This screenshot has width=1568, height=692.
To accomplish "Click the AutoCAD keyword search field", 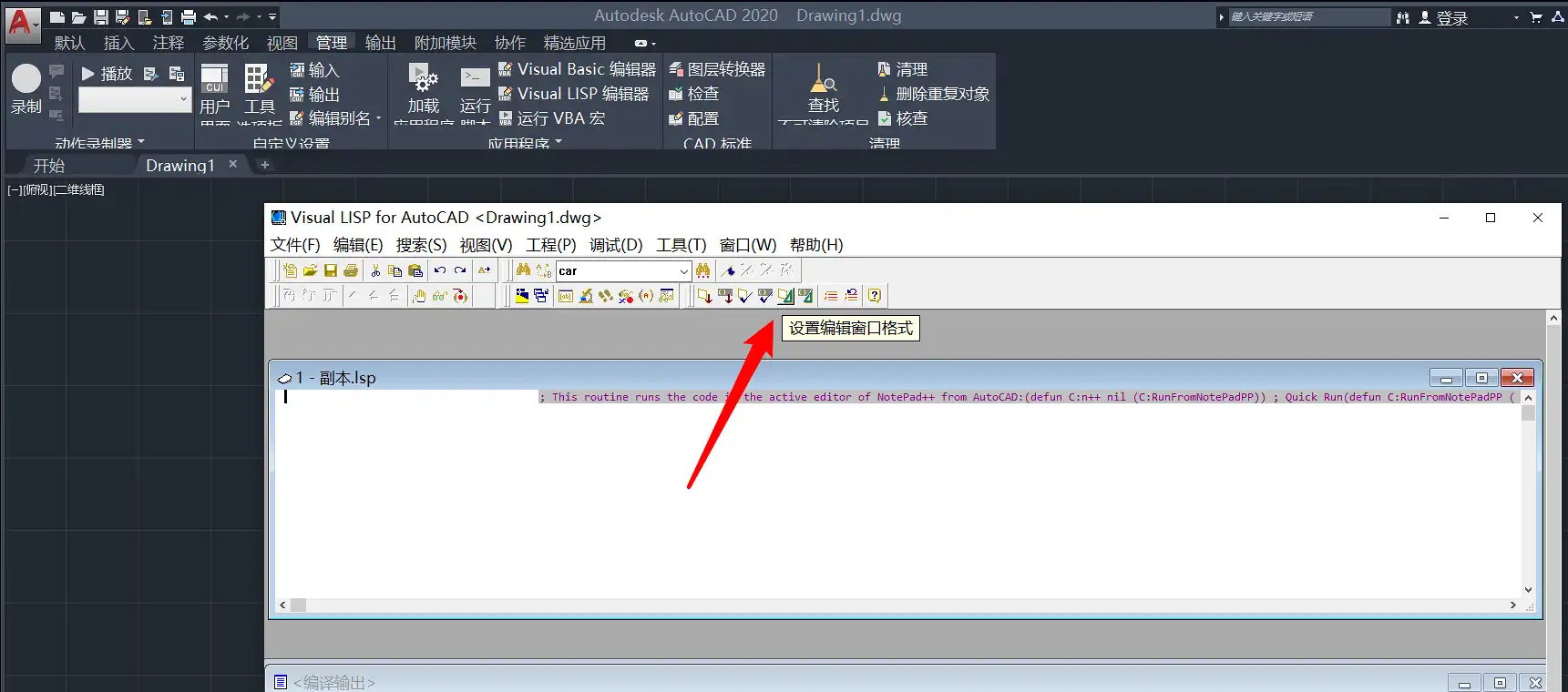I will click(1308, 16).
